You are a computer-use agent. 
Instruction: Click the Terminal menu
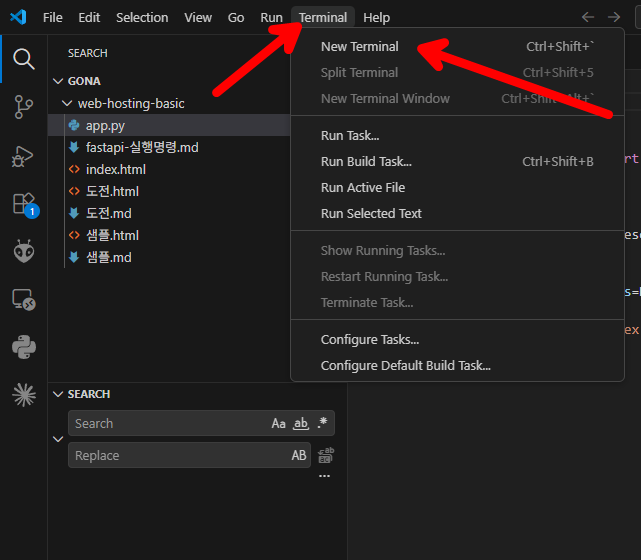(x=323, y=18)
